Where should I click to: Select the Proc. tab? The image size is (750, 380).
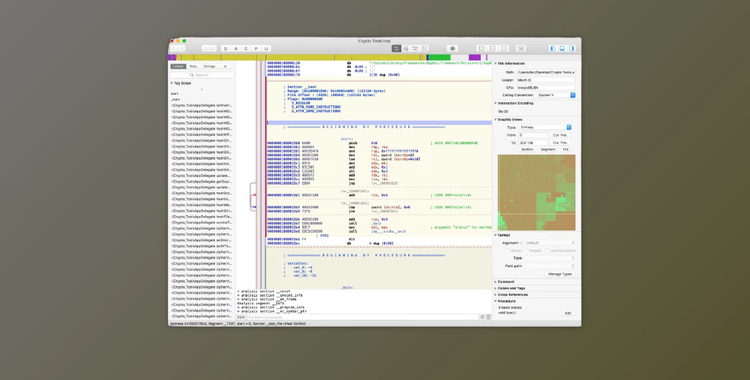(x=193, y=67)
